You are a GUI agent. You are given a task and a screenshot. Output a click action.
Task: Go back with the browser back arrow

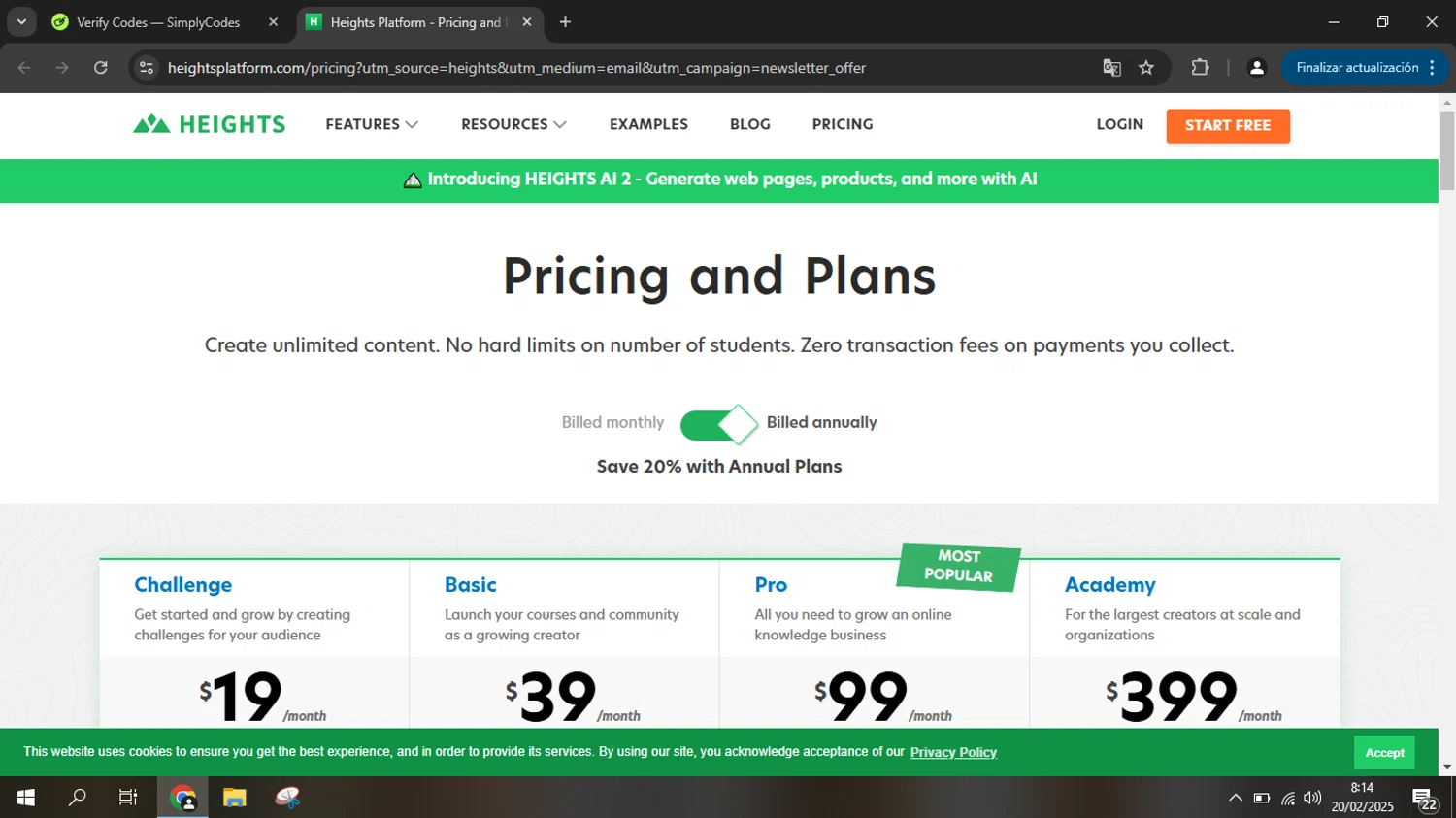24,68
